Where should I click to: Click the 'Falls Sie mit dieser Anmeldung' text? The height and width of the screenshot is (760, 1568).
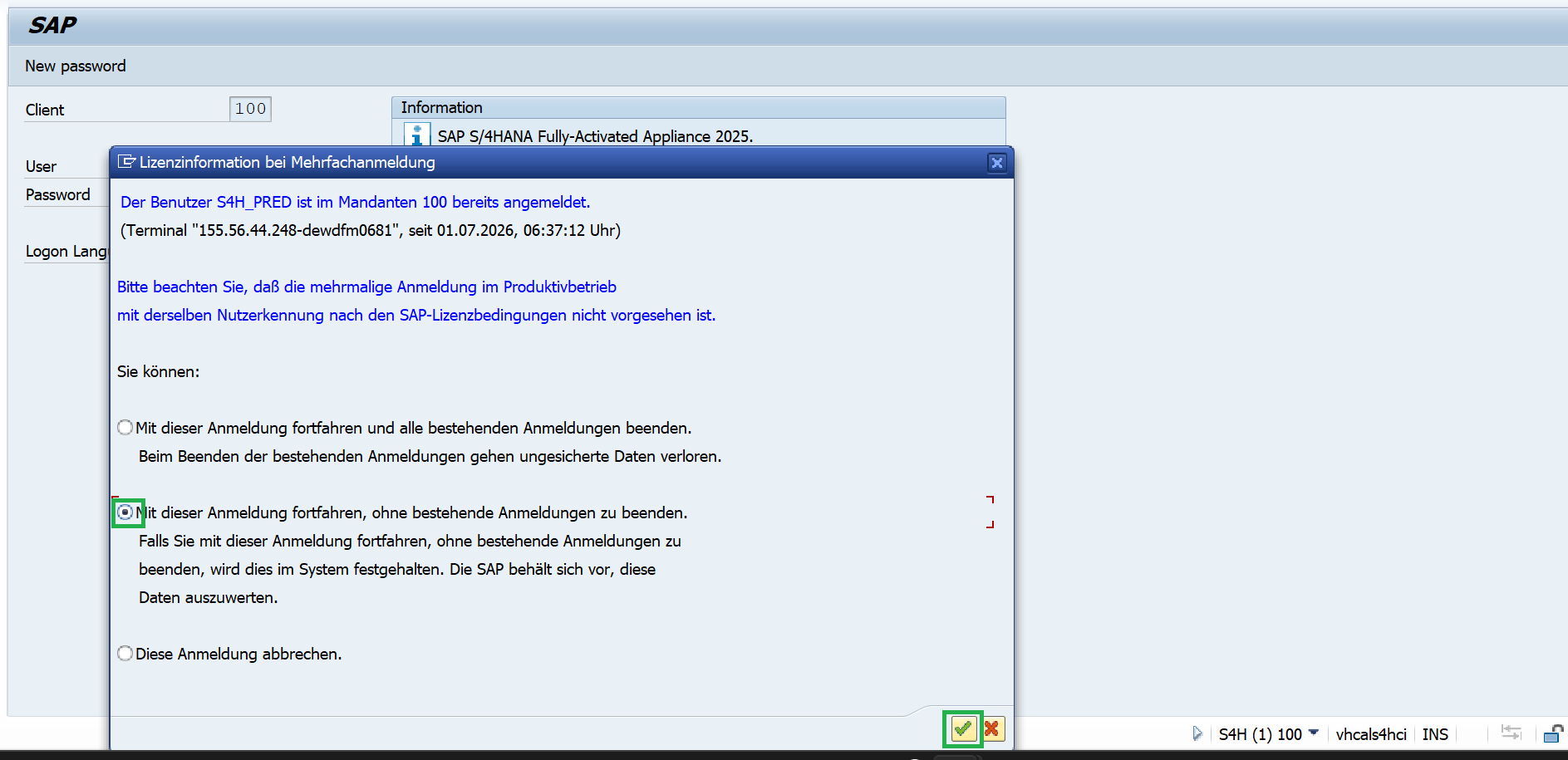[x=410, y=541]
